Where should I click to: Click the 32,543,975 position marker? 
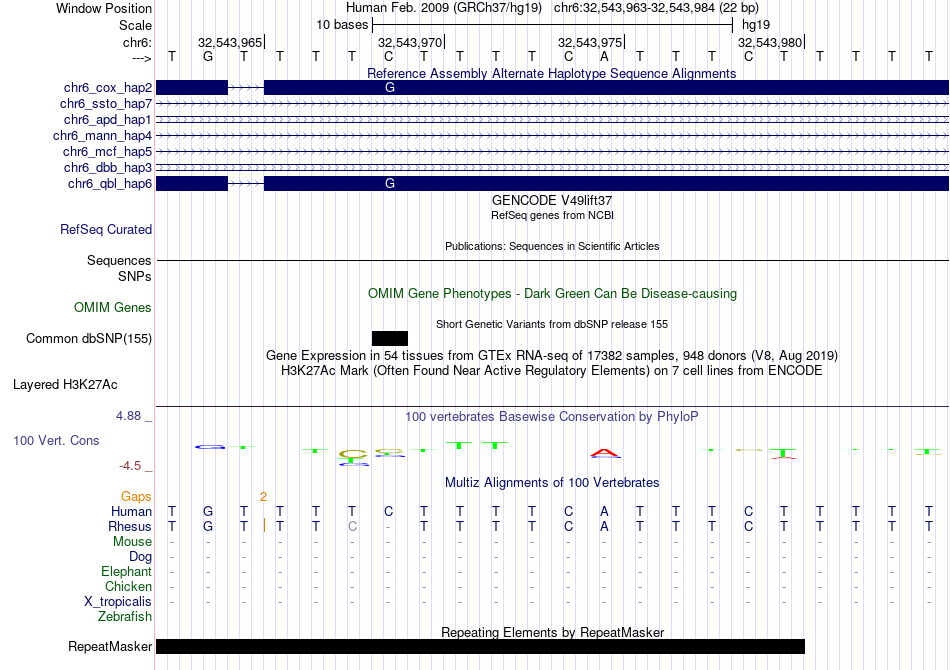(x=590, y=42)
